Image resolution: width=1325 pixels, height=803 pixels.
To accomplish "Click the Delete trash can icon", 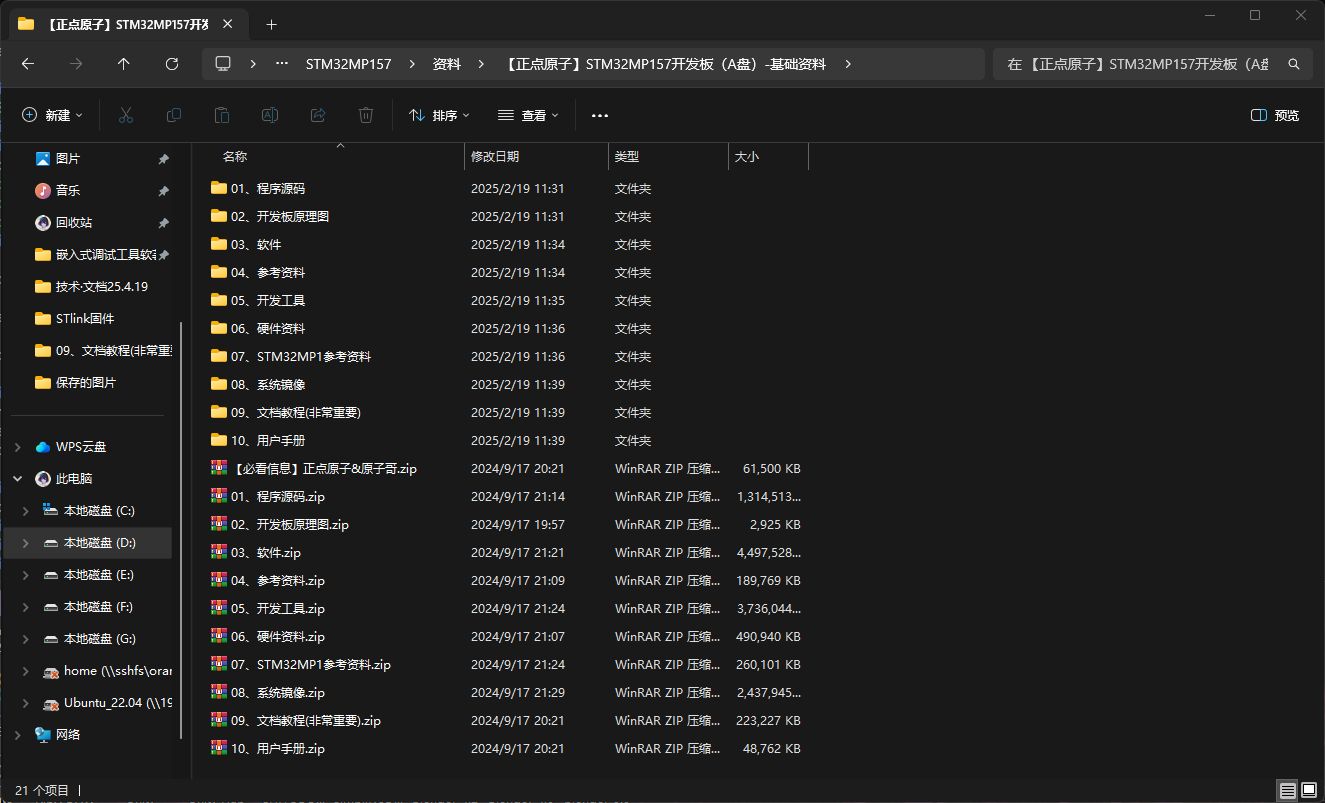I will click(366, 115).
